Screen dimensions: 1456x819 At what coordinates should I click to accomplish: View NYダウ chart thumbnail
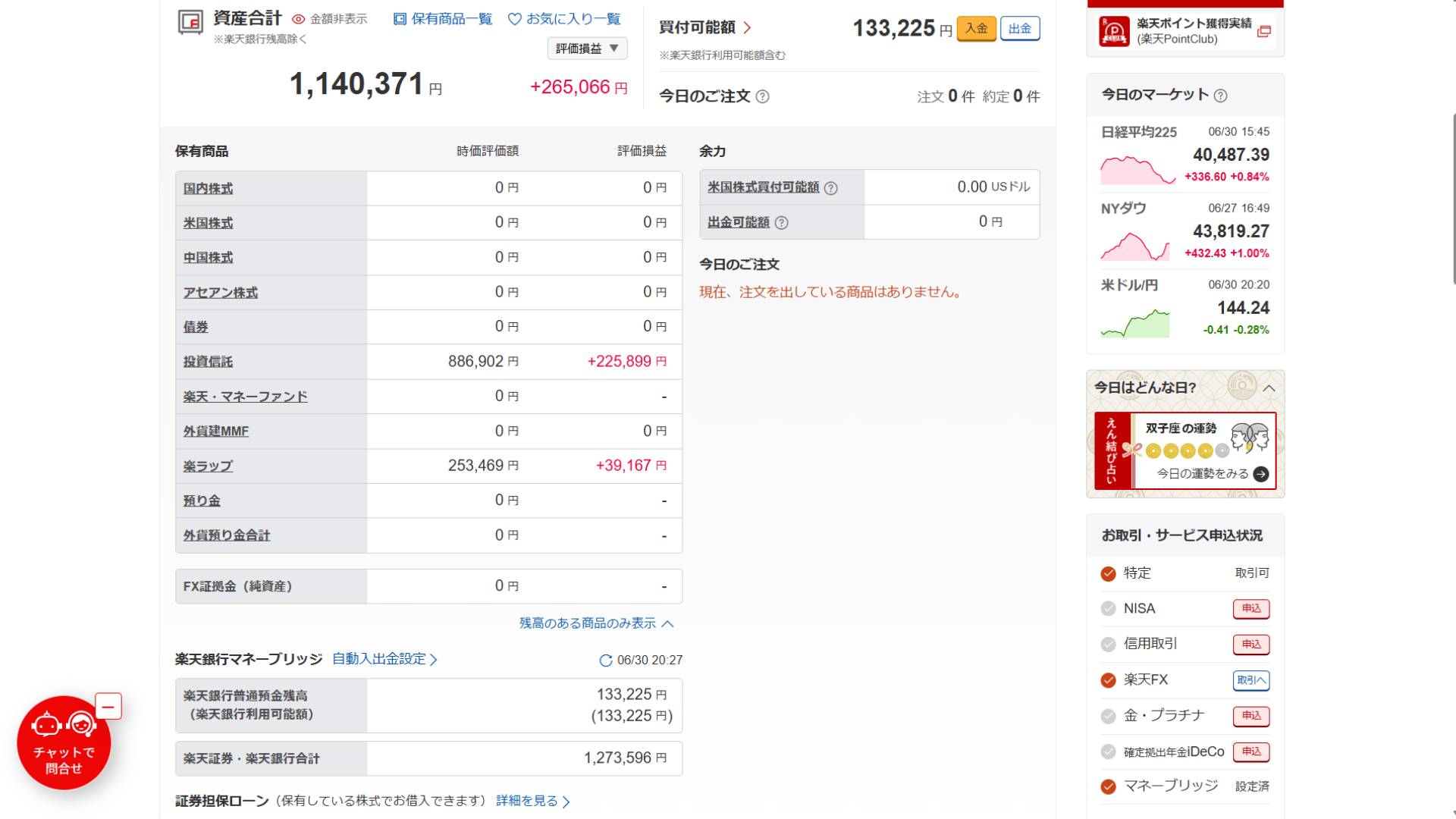[x=1134, y=246]
